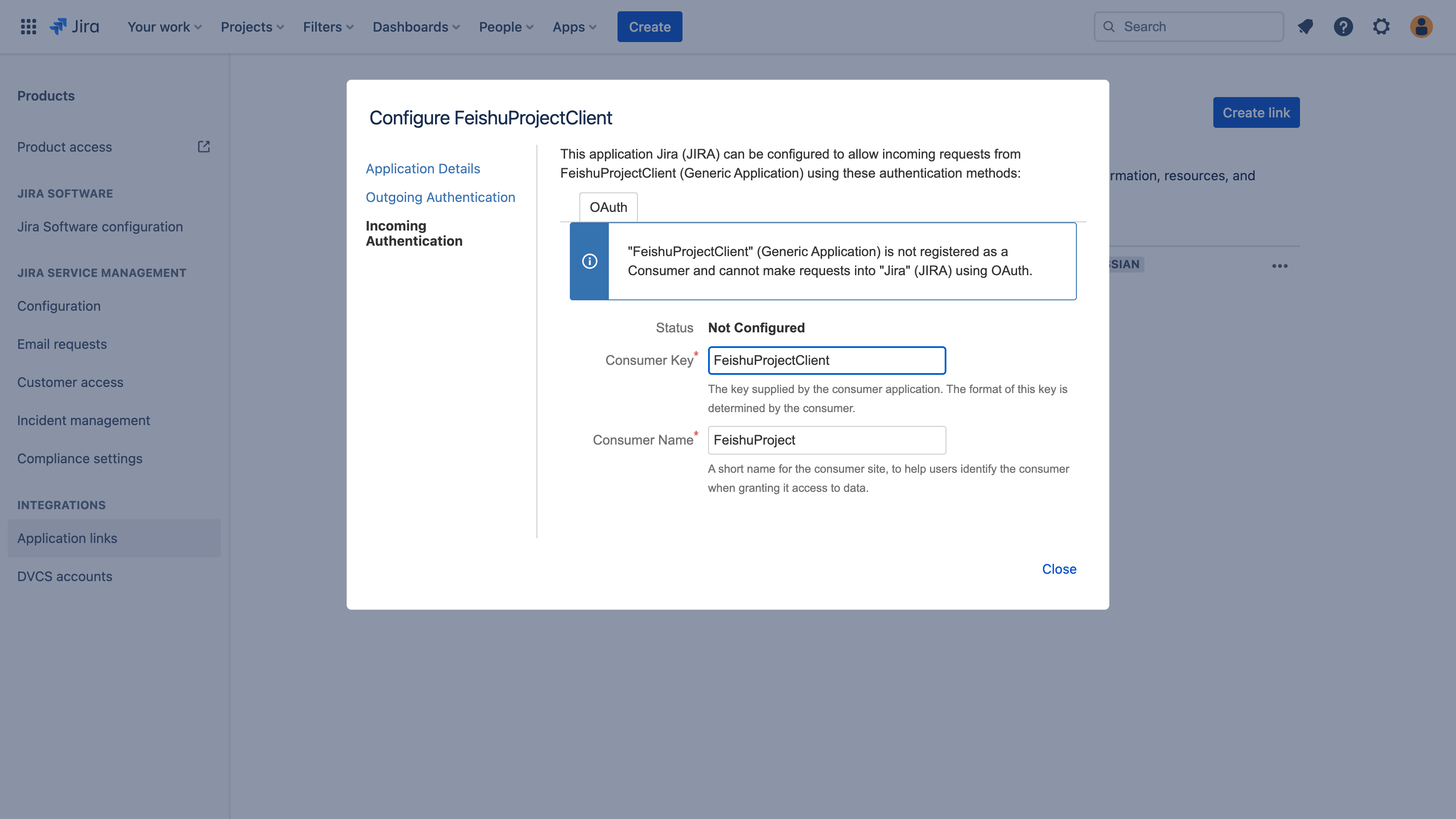Open the app switcher grid icon

coord(28,26)
